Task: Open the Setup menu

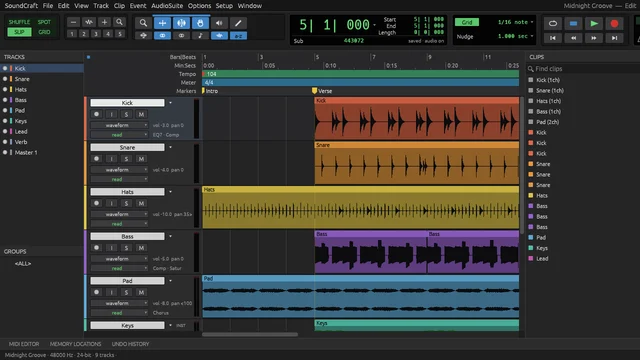Action: click(224, 6)
